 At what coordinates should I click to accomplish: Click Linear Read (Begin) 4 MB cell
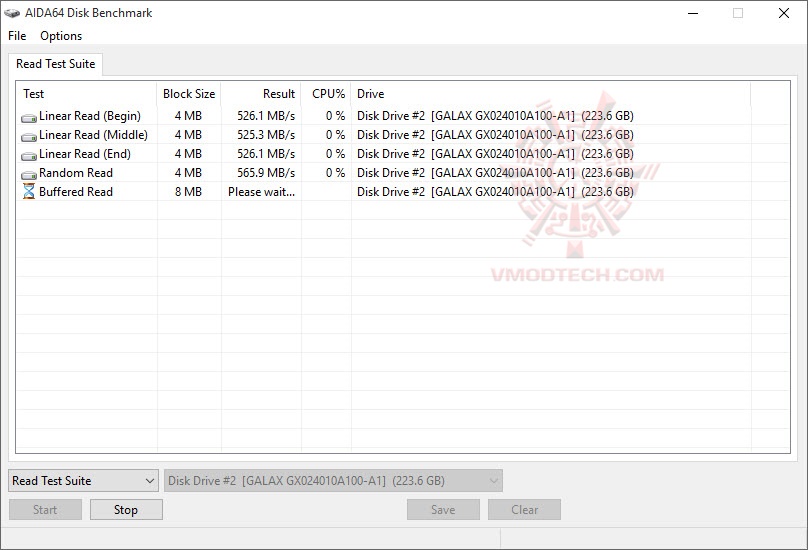point(188,116)
